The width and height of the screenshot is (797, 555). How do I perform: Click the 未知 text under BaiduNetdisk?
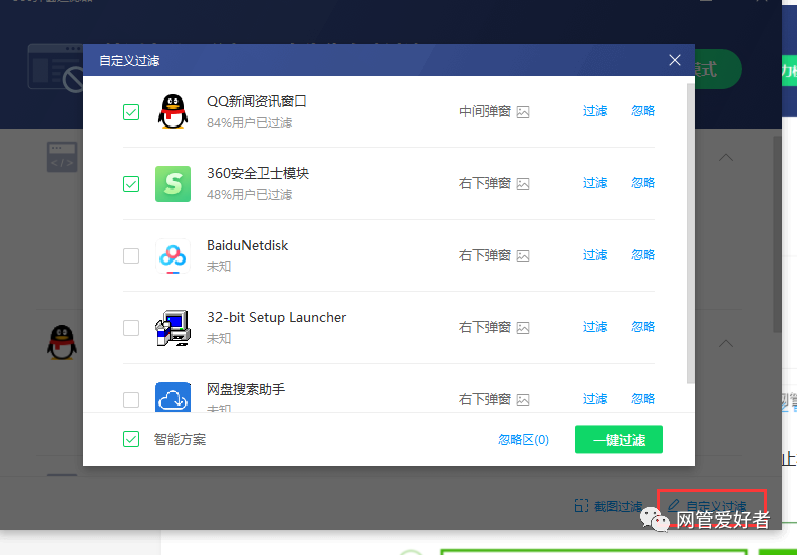(x=219, y=267)
